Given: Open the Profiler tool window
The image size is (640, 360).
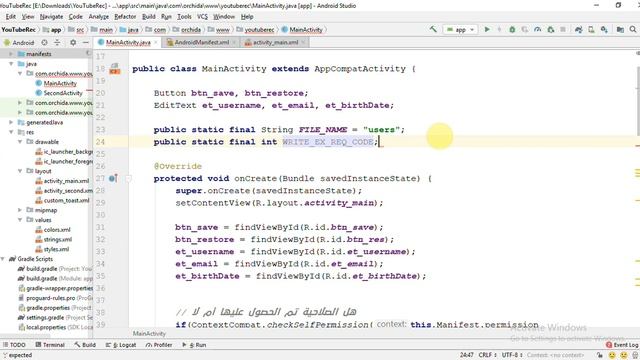Looking at the screenshot, I should (x=159, y=345).
